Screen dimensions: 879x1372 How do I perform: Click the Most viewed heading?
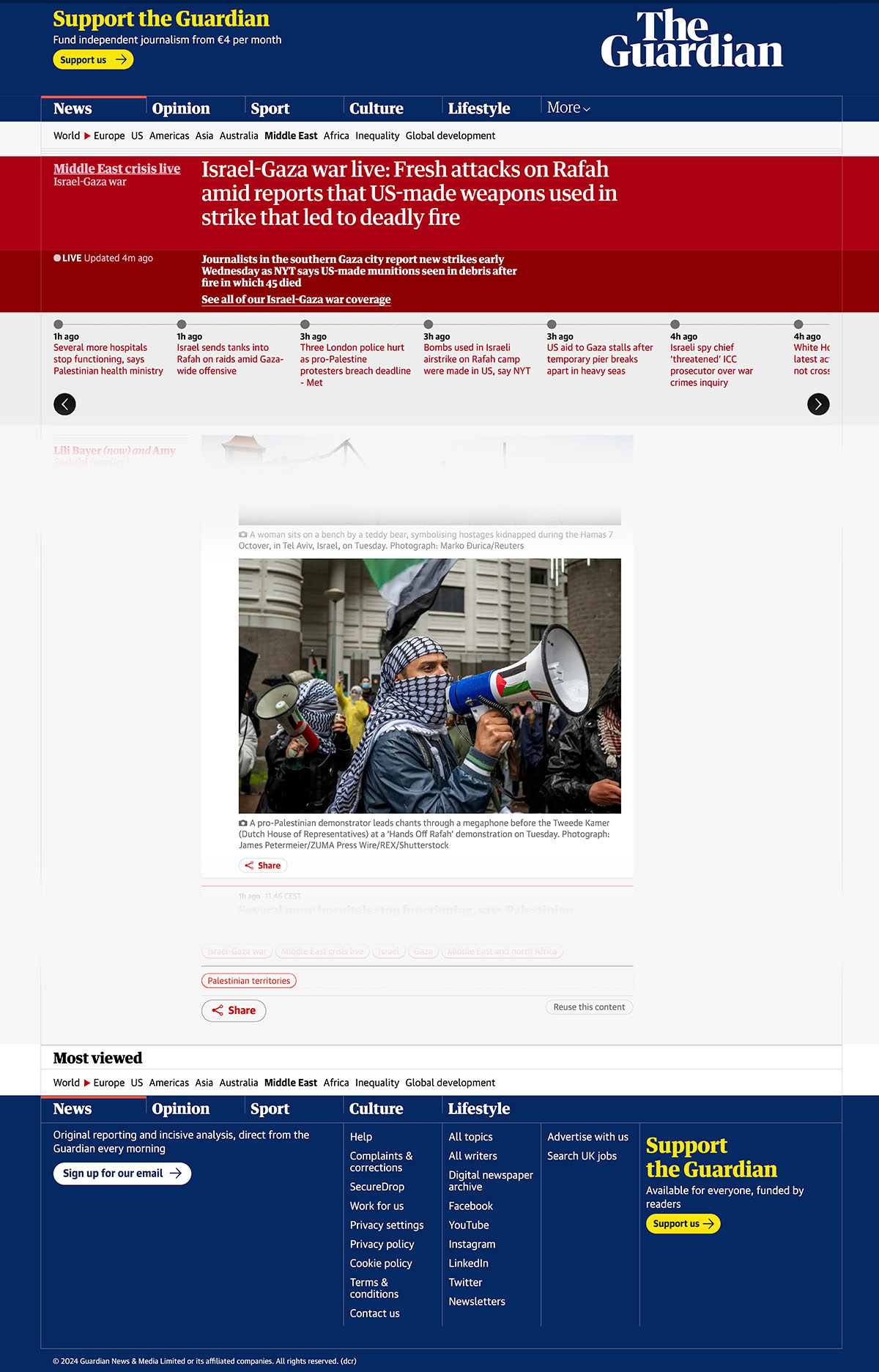pyautogui.click(x=97, y=1058)
